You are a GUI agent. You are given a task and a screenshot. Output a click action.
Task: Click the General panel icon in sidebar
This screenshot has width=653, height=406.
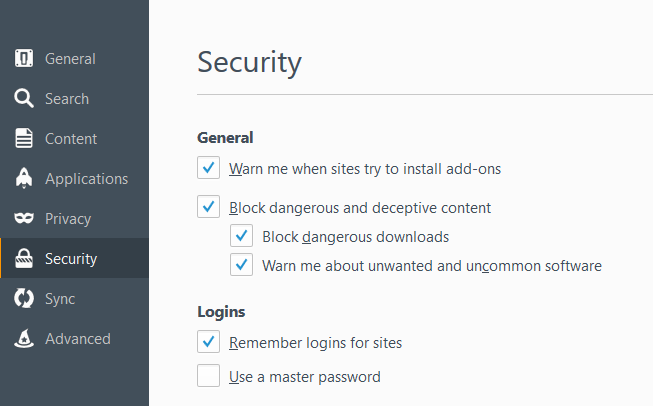24,59
